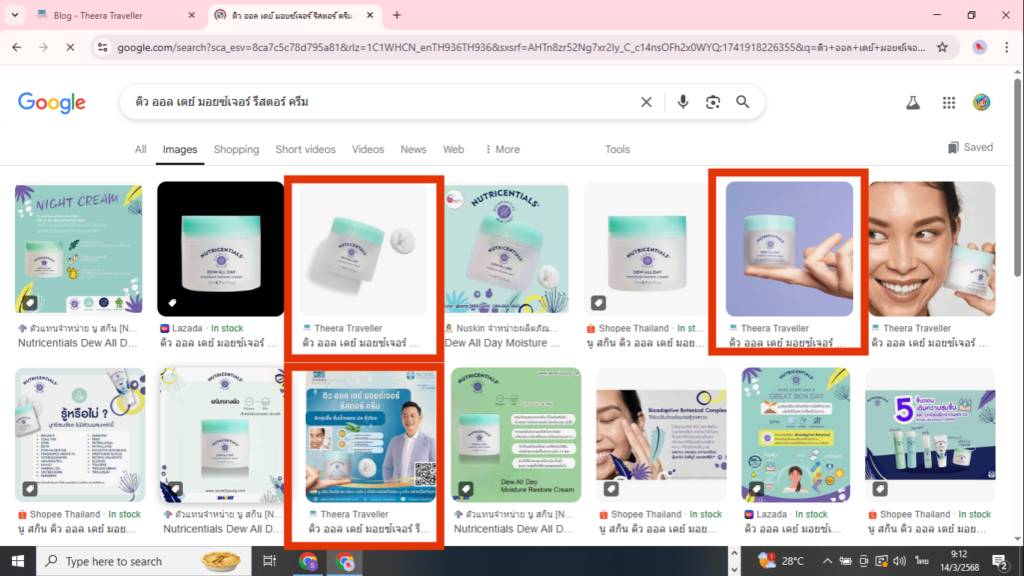Click the Saved bookmark flag icon
This screenshot has height=576, width=1024.
pos(951,146)
